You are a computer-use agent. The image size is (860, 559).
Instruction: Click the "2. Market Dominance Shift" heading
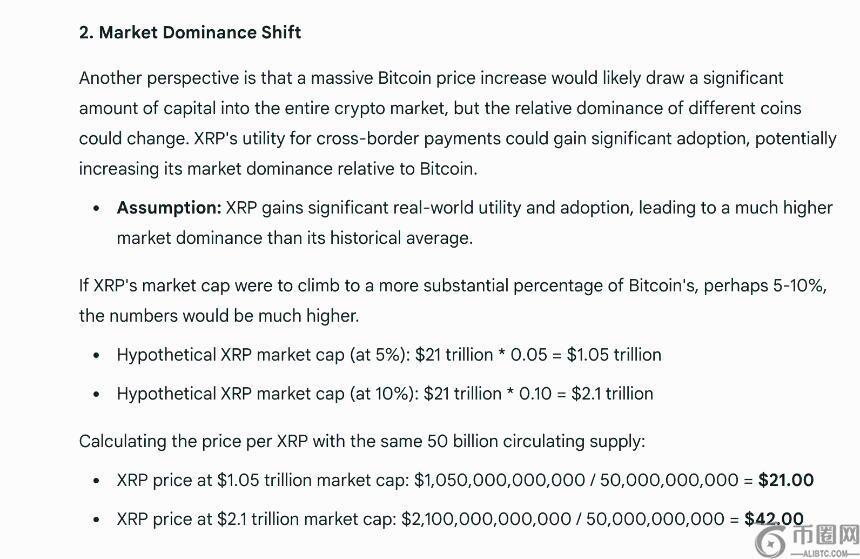(190, 32)
